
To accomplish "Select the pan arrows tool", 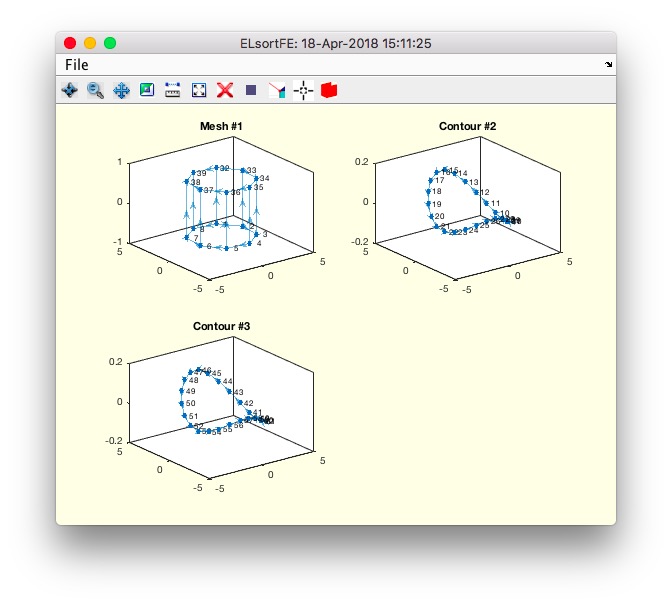I will (x=122, y=90).
